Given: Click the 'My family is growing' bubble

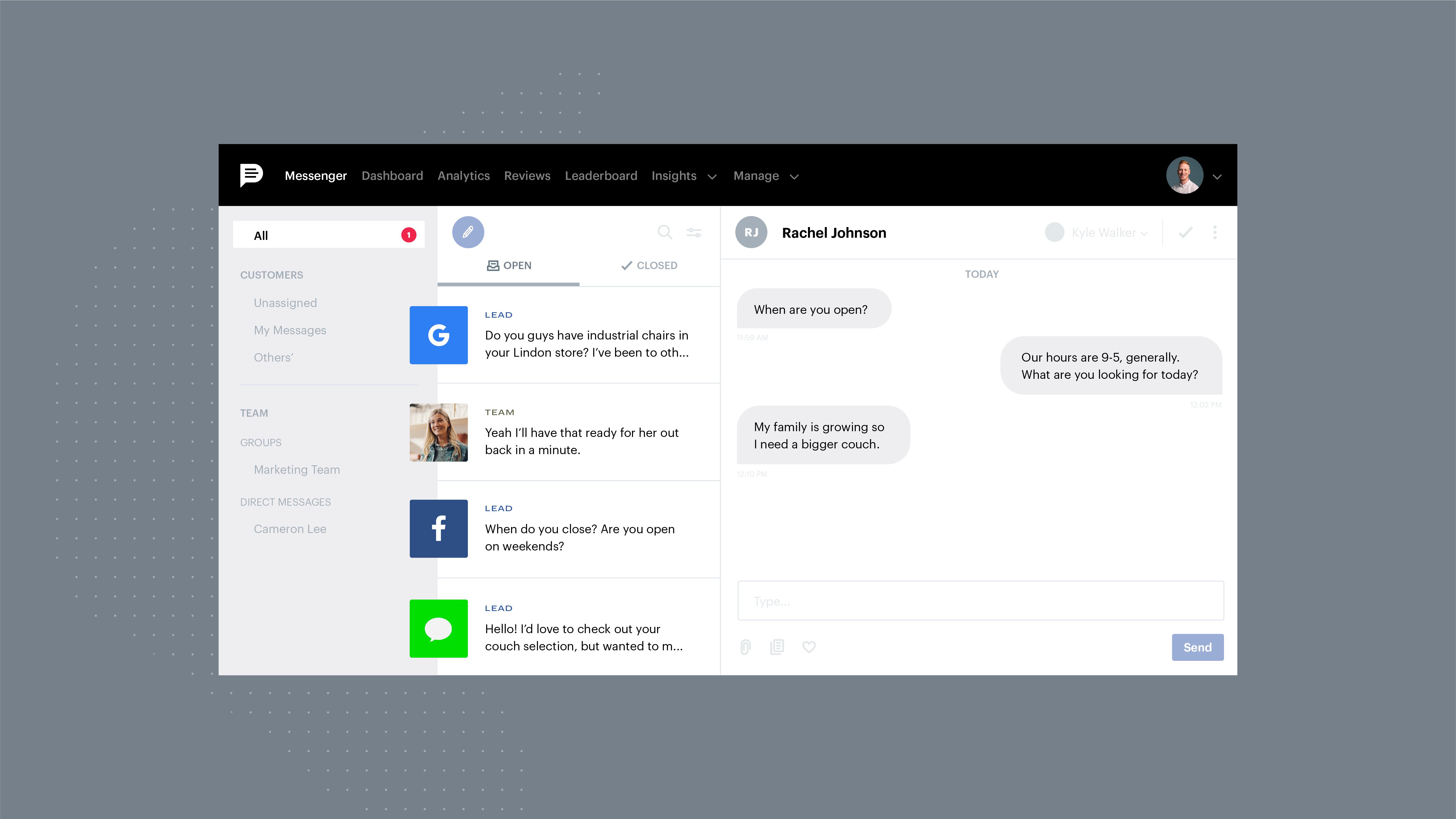Looking at the screenshot, I should point(824,435).
